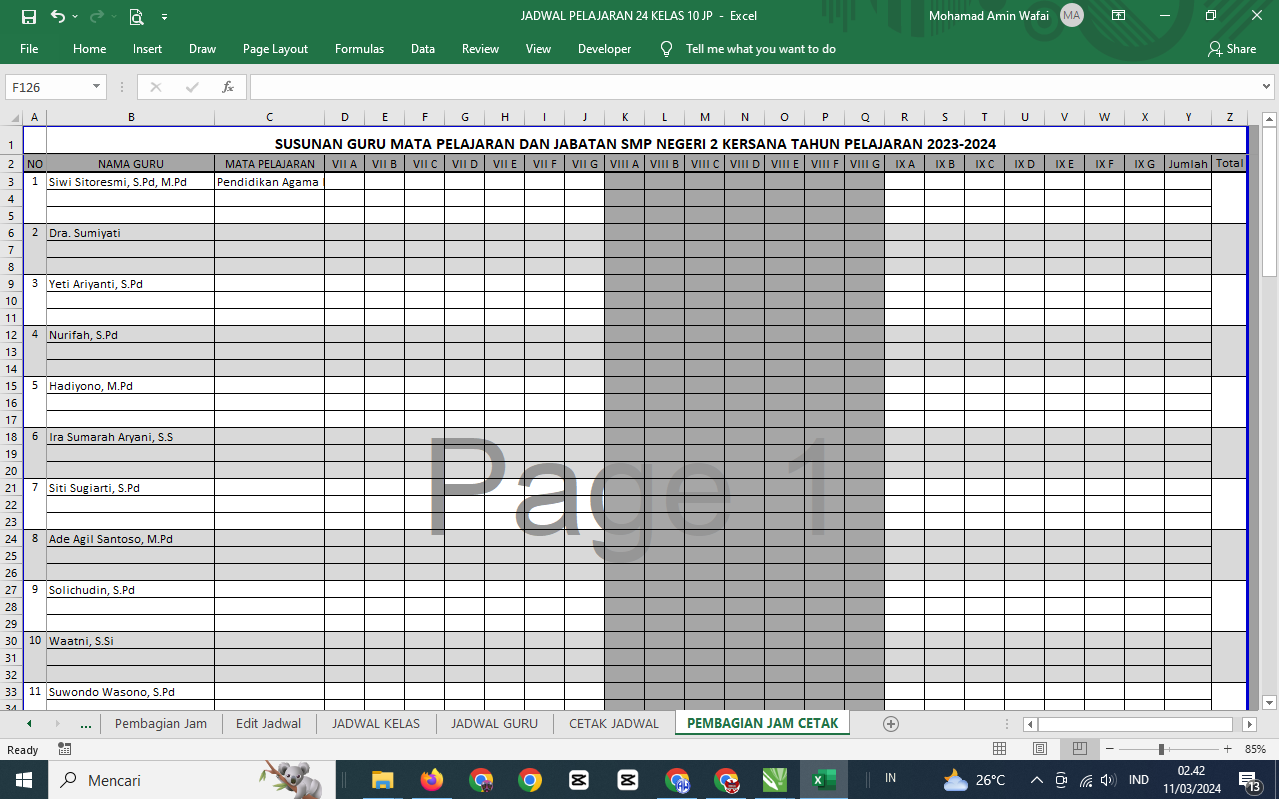Viewport: 1279px width, 799px height.
Task: Open Print Preview from Quick Access Toolbar
Action: (136, 16)
